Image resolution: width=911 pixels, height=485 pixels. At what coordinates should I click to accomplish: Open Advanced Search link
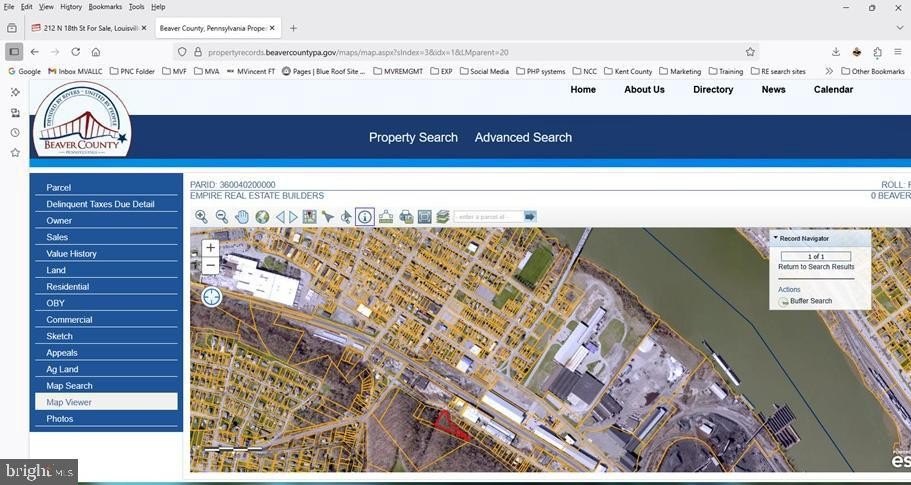click(x=523, y=137)
